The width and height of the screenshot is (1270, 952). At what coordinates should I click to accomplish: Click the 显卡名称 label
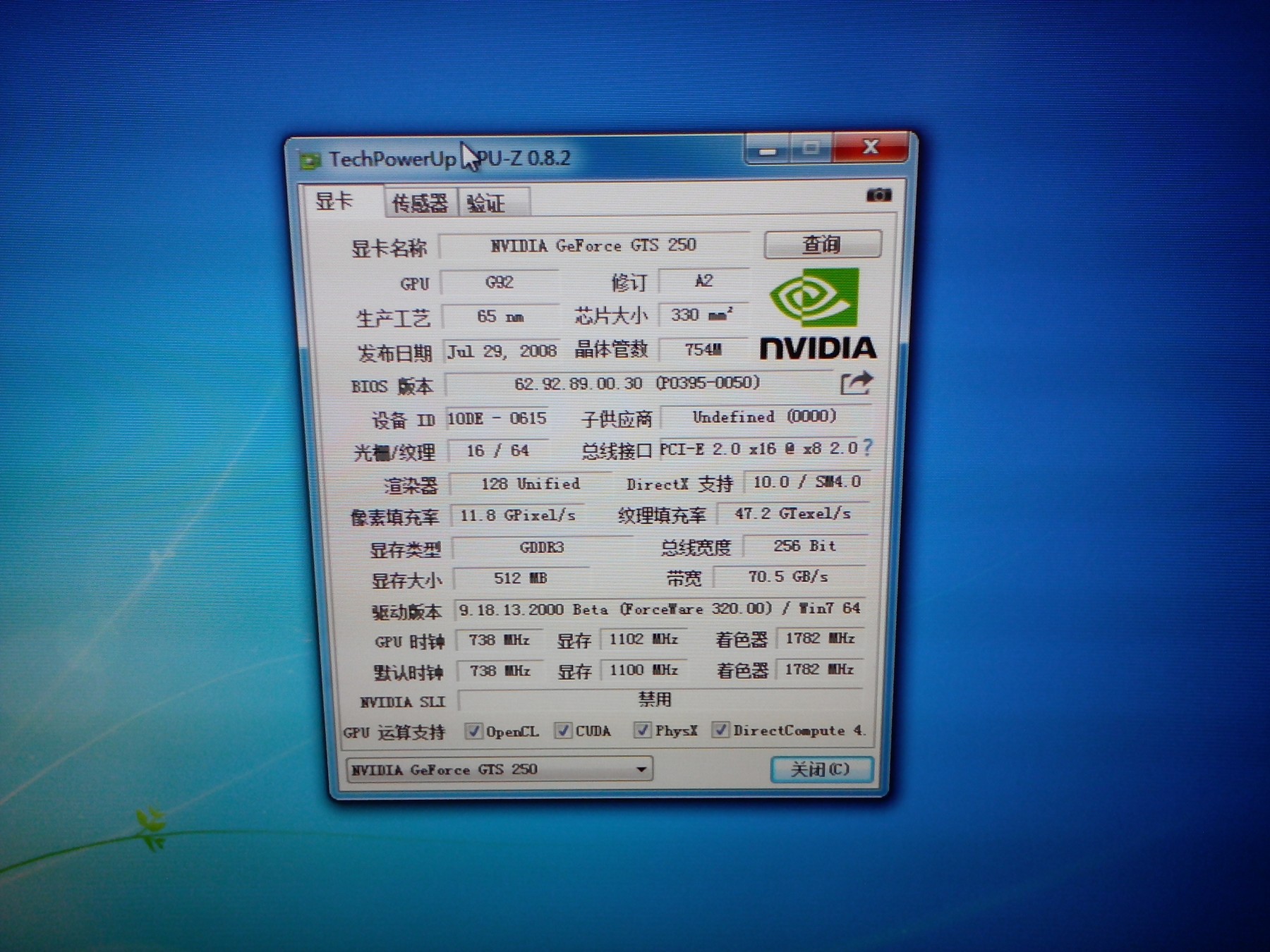pyautogui.click(x=389, y=248)
